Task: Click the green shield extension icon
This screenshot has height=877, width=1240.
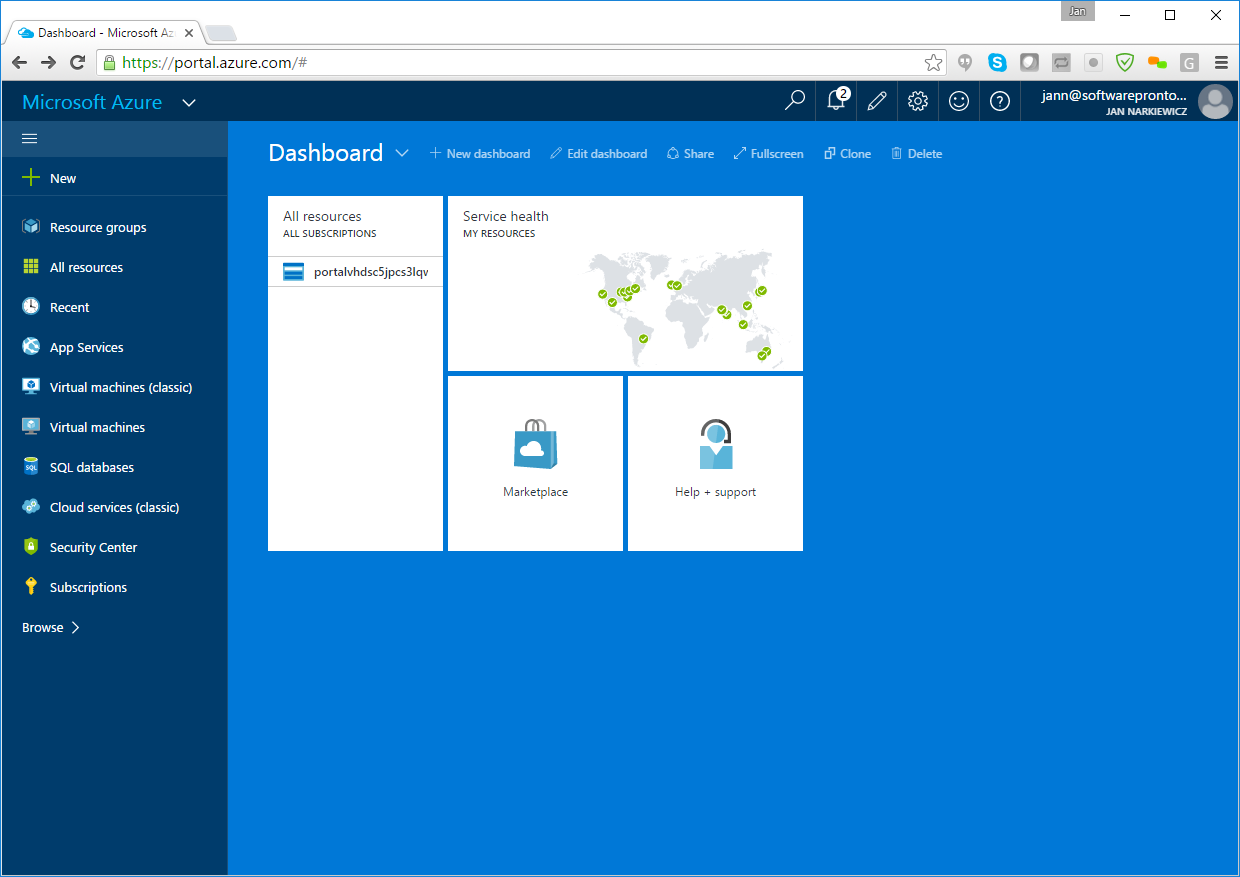Action: click(x=1125, y=62)
